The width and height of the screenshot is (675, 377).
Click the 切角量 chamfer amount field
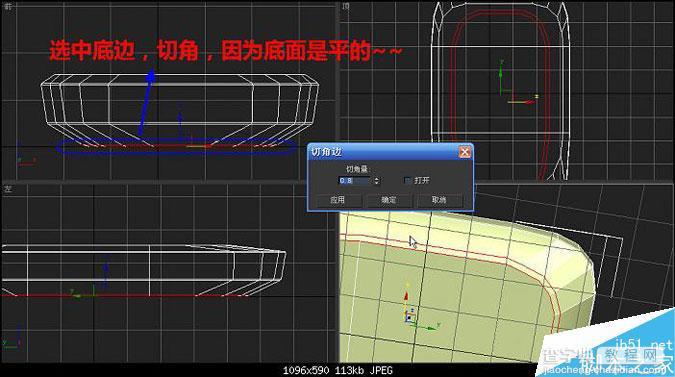355,181
